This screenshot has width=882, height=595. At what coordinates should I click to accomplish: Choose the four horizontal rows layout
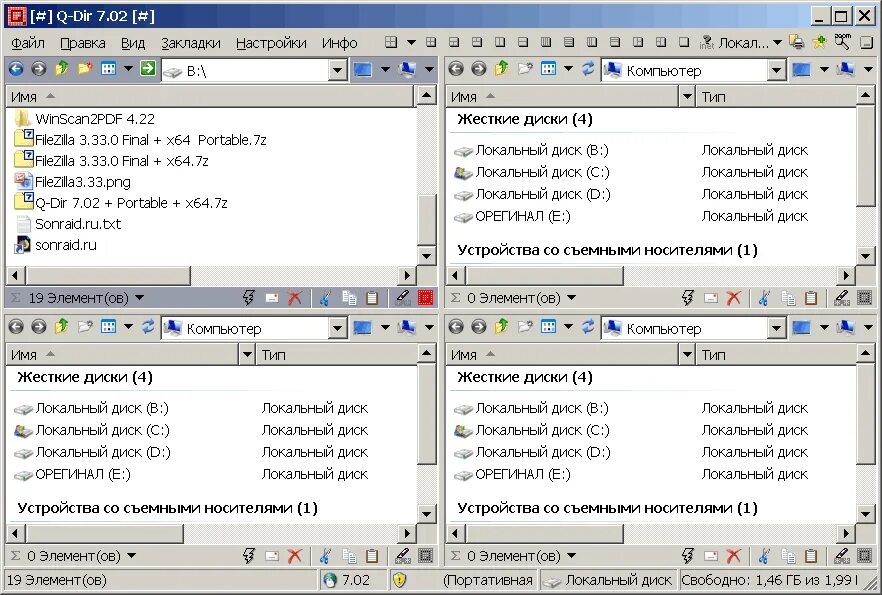[569, 42]
